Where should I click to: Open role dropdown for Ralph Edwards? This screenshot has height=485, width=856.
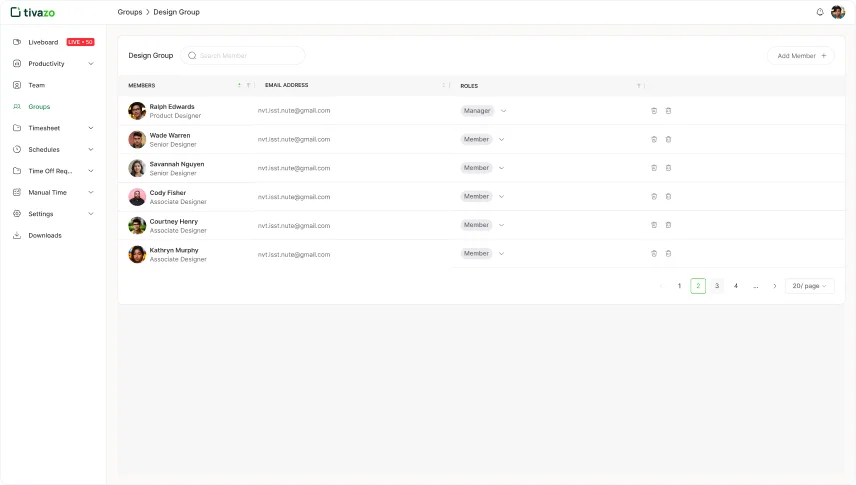coord(503,111)
